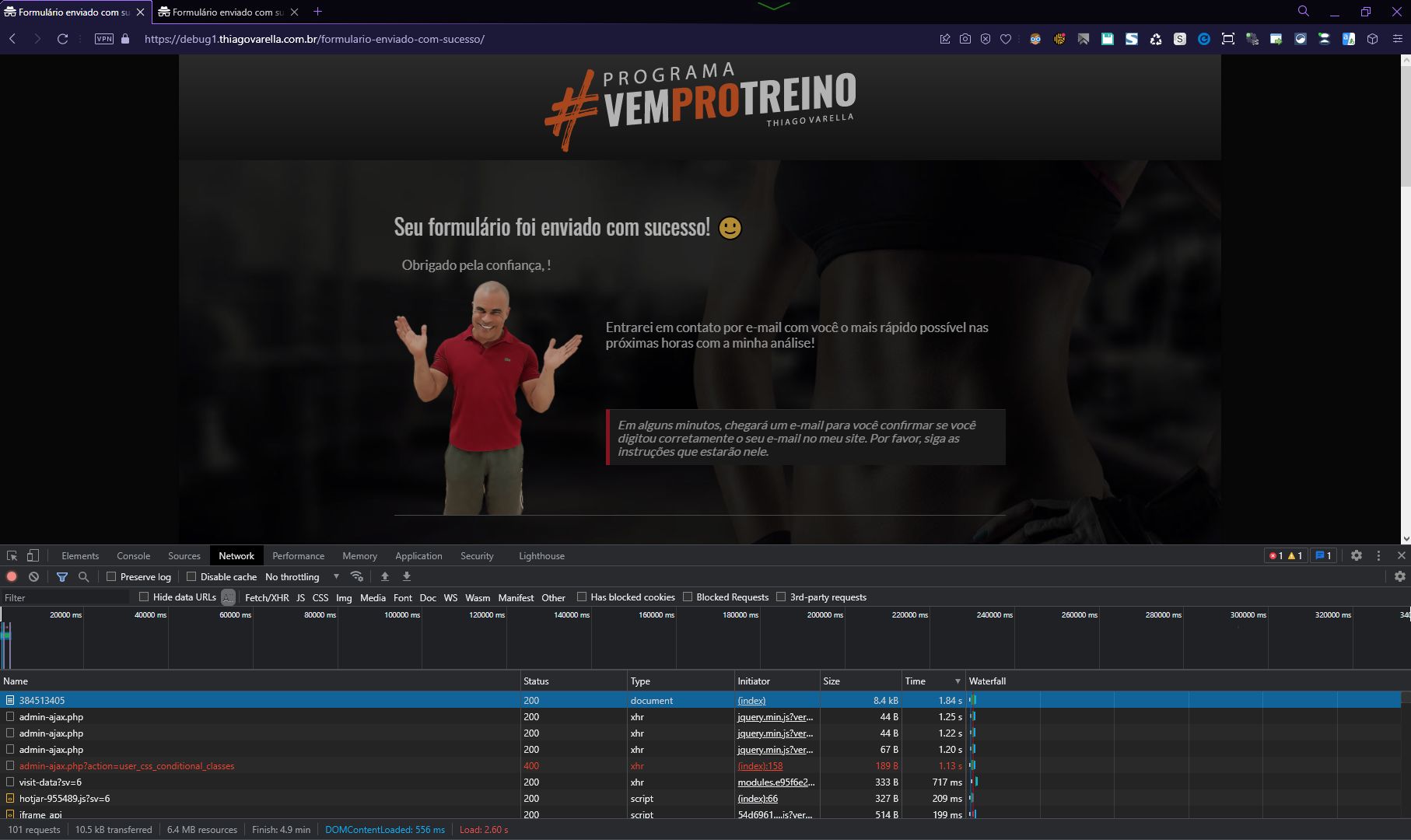This screenshot has width=1411, height=840.
Task: Open a new browser tab with plus
Action: (x=318, y=12)
